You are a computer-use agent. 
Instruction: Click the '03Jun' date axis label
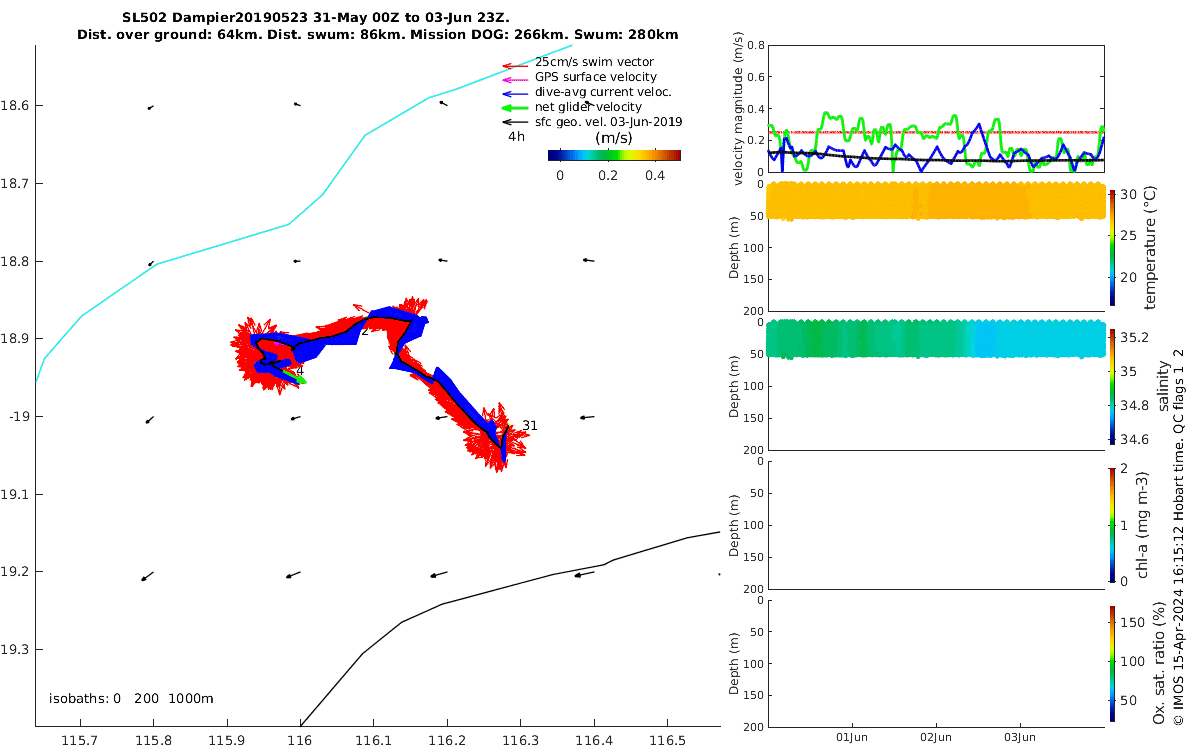point(1020,738)
